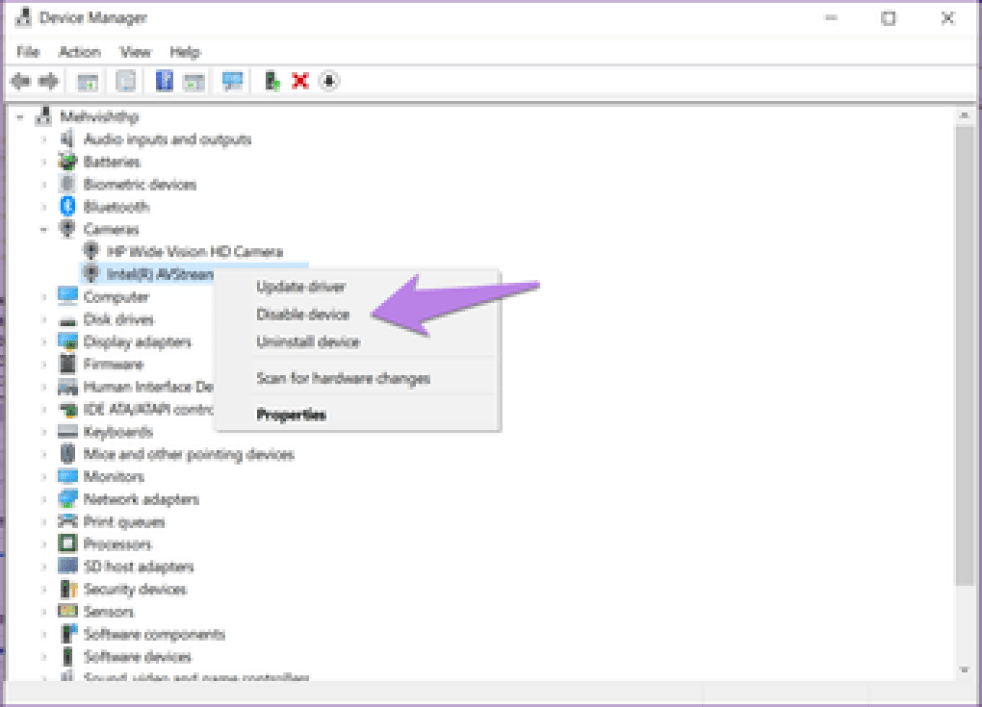Open the Action menu
The image size is (982, 707).
pyautogui.click(x=79, y=52)
